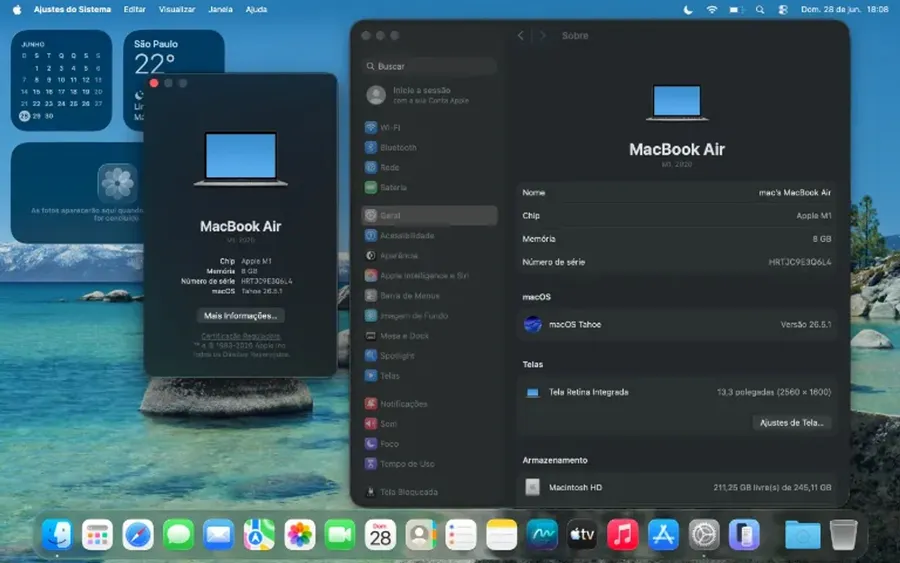Open Aparência settings
Screen dimensions: 900x563
tap(429, 255)
